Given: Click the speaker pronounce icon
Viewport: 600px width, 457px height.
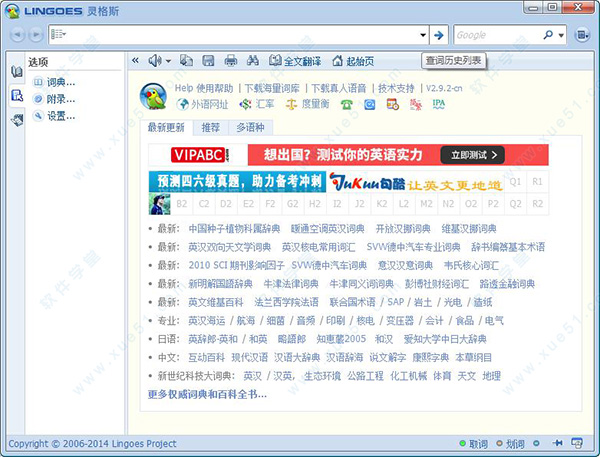Looking at the screenshot, I should (x=154, y=60).
